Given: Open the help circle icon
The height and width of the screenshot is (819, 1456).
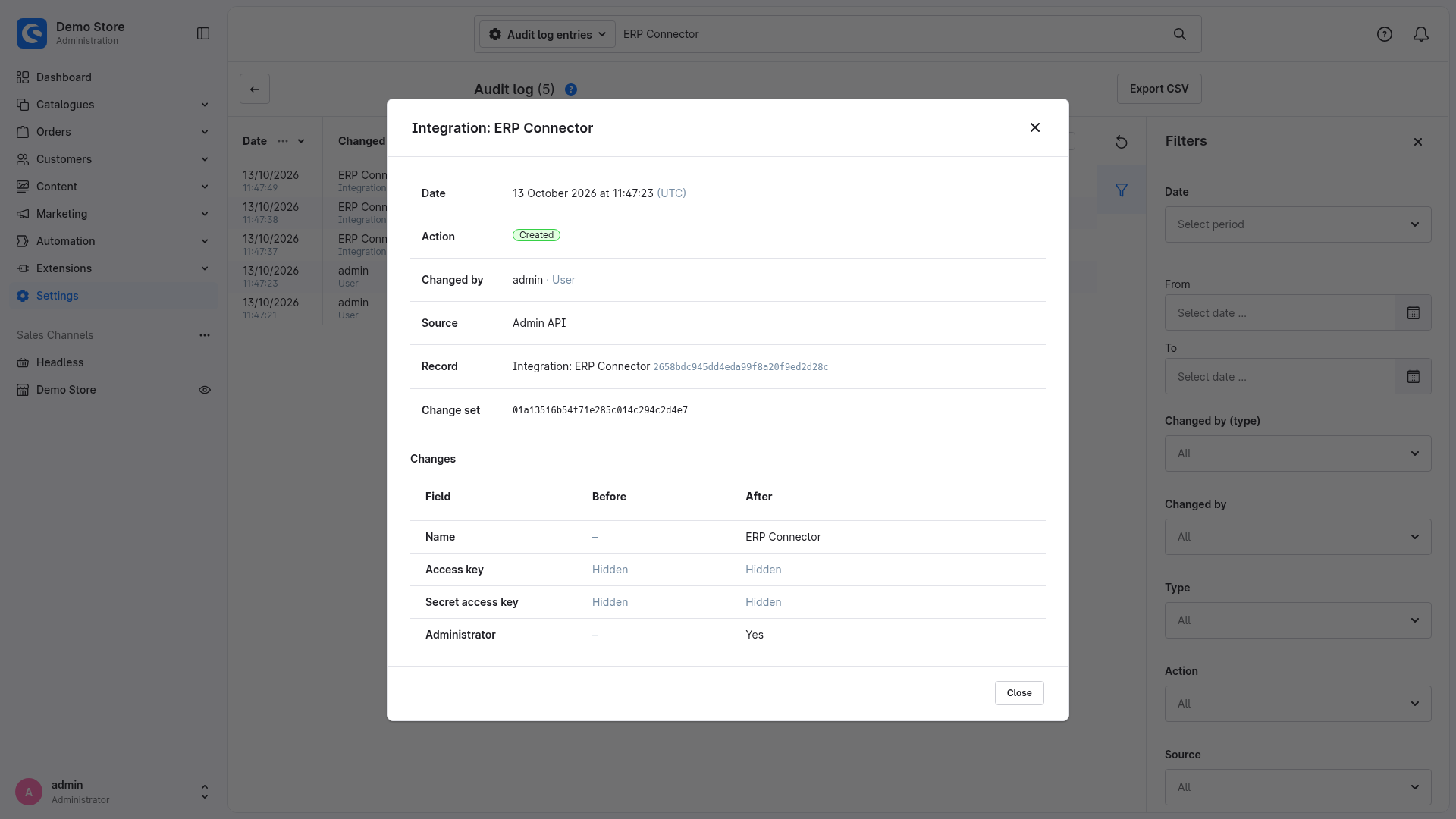Looking at the screenshot, I should tap(1385, 34).
